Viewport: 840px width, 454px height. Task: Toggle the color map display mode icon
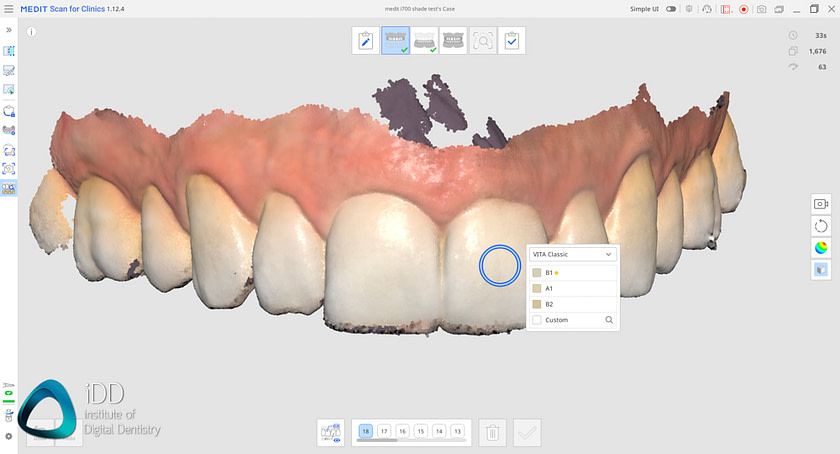[x=822, y=248]
